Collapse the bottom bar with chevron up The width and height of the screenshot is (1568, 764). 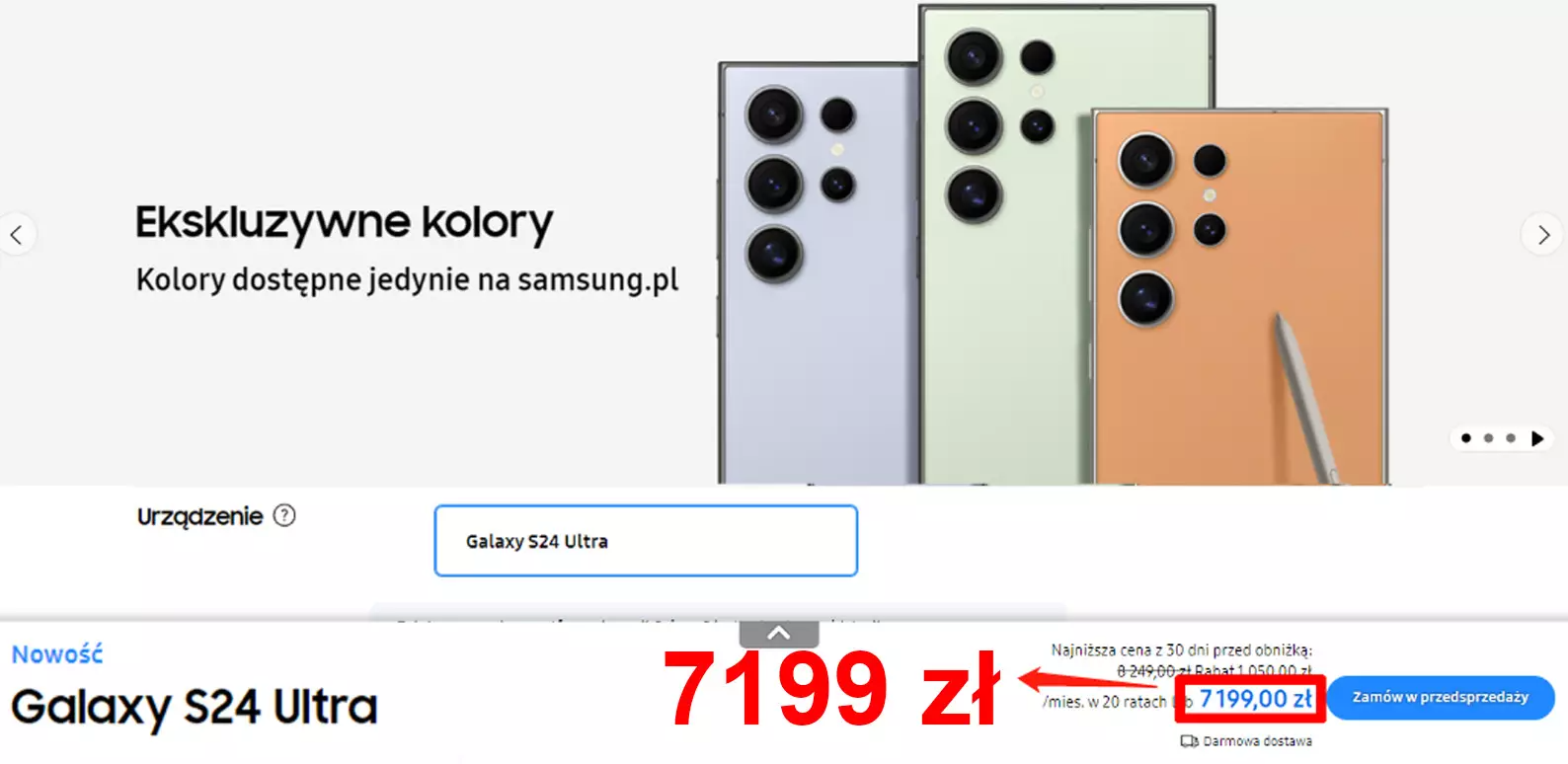click(x=779, y=633)
